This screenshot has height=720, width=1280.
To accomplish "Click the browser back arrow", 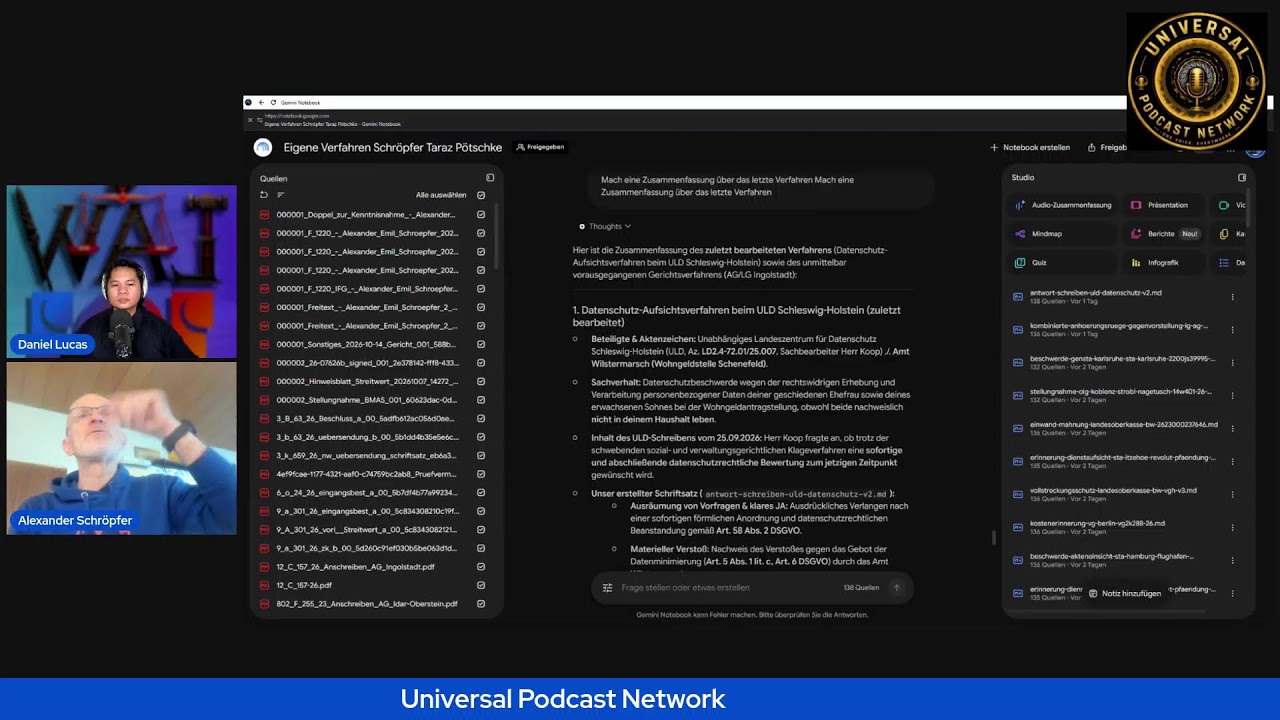I will [x=261, y=102].
